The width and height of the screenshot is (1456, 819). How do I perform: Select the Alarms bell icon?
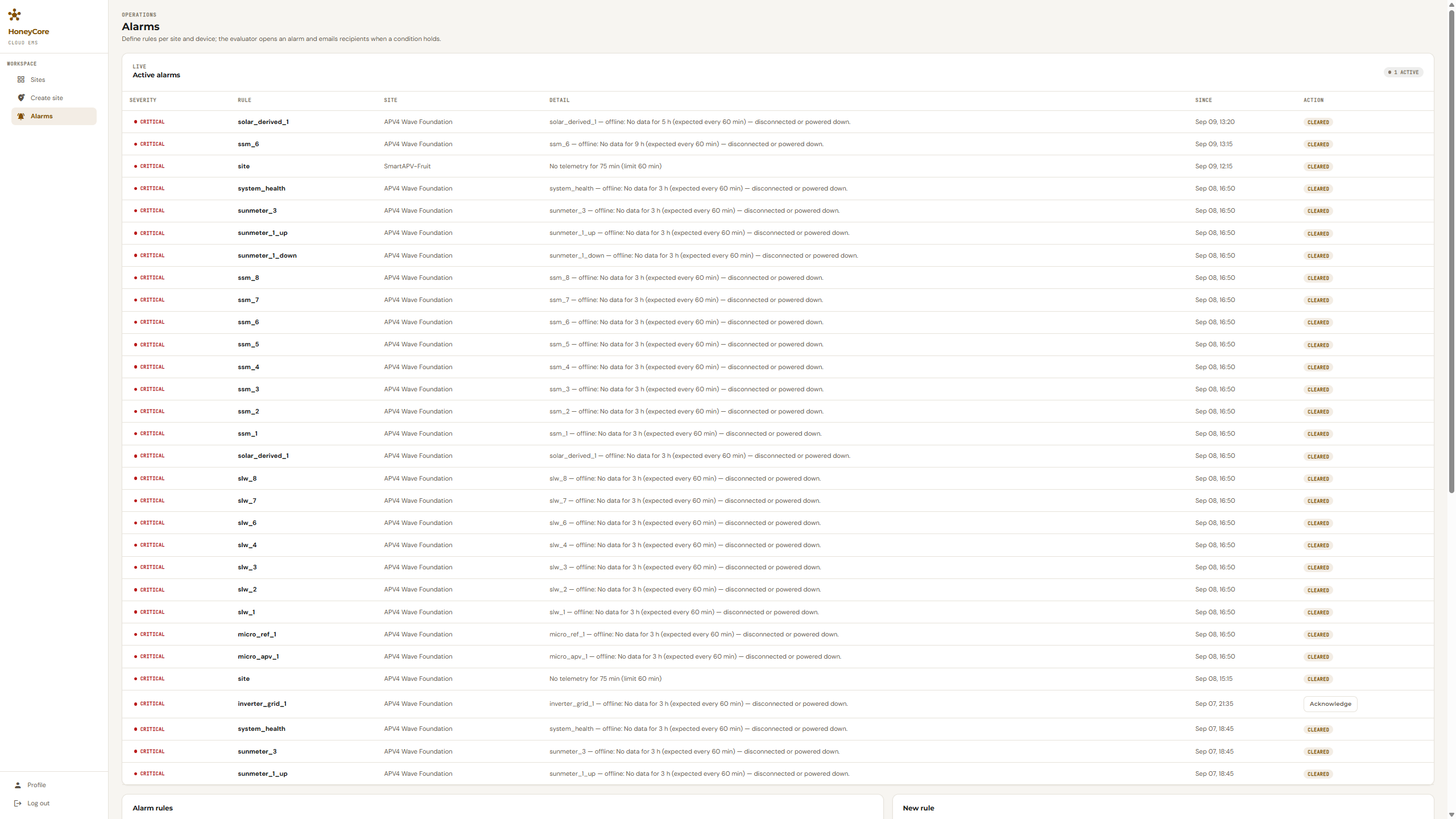[x=21, y=116]
